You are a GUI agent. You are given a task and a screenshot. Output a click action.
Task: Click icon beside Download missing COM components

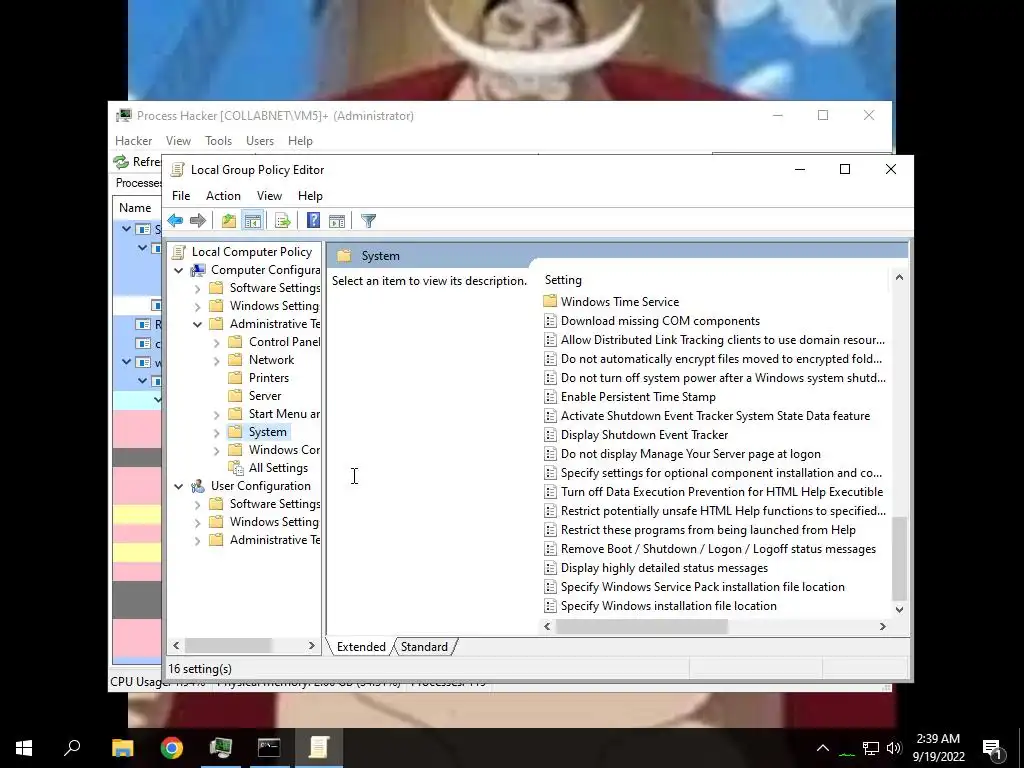[550, 321]
